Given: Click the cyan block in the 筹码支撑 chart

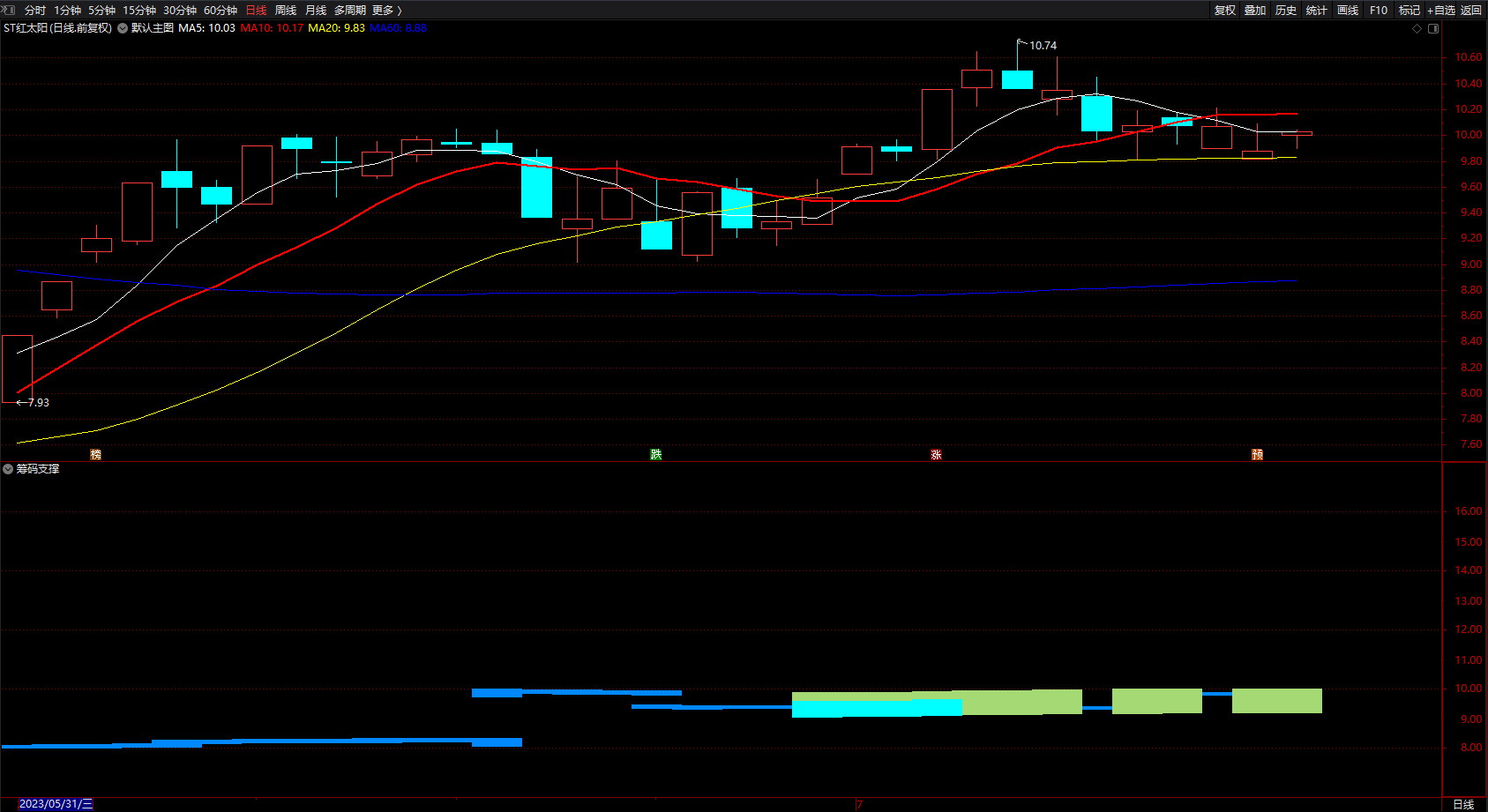Looking at the screenshot, I should pyautogui.click(x=877, y=708).
